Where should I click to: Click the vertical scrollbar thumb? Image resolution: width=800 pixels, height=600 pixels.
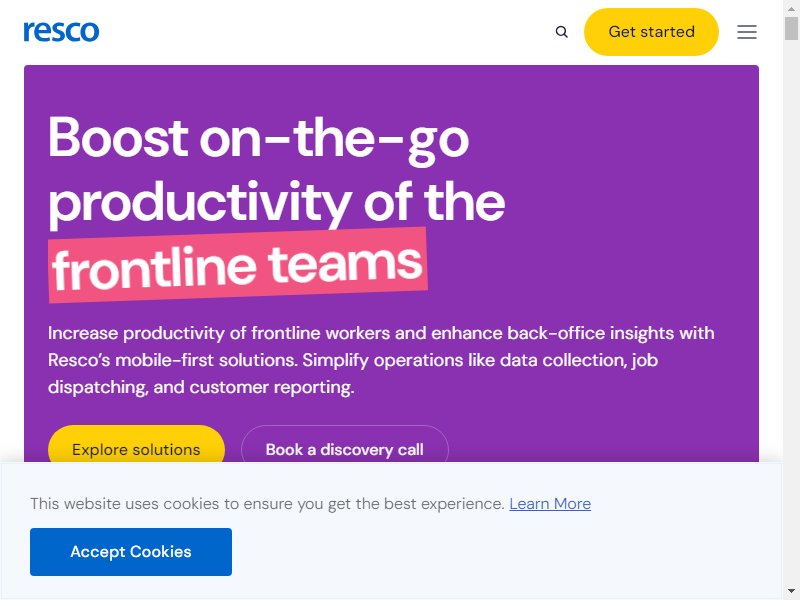click(791, 28)
